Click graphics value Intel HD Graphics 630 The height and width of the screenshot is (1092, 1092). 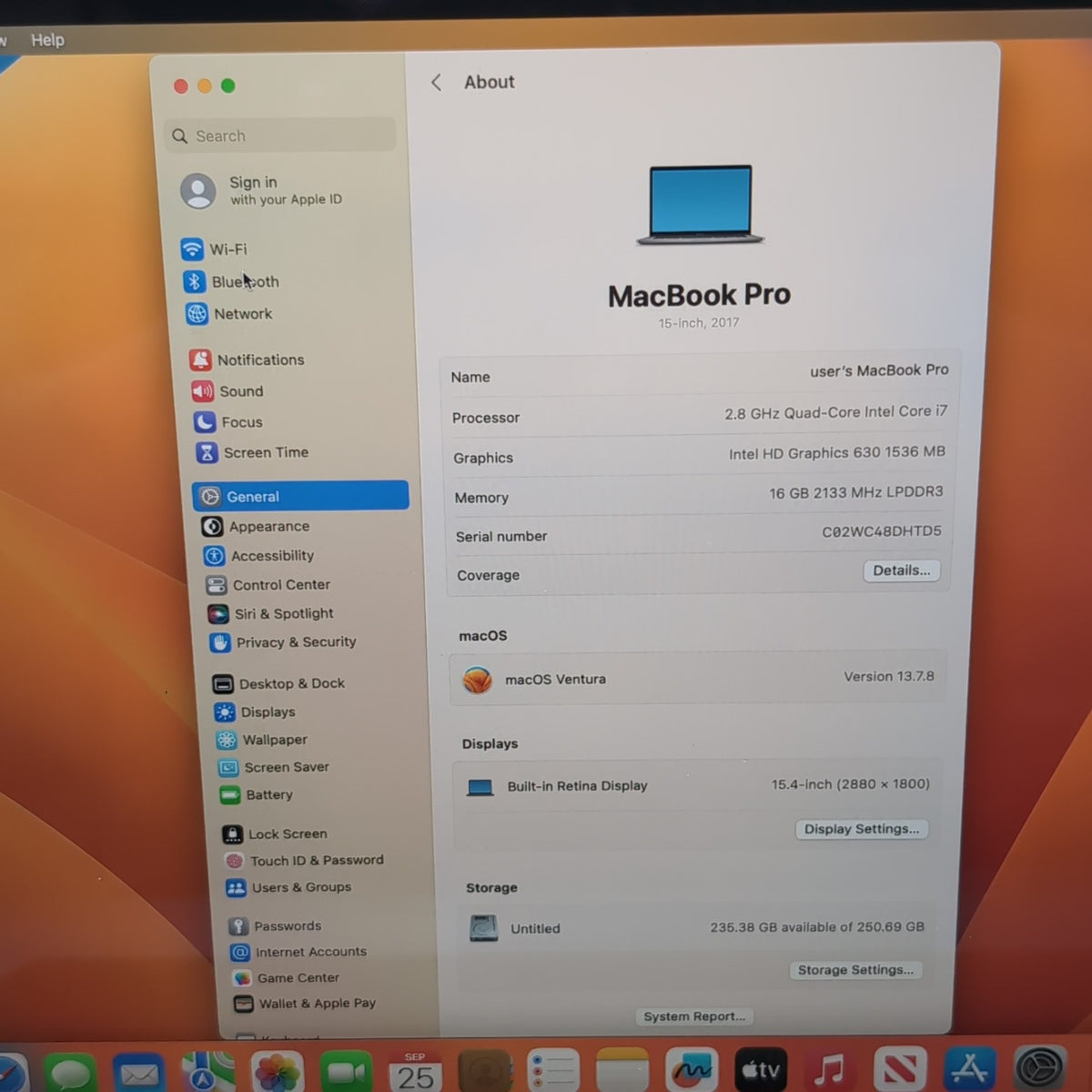pyautogui.click(x=836, y=452)
